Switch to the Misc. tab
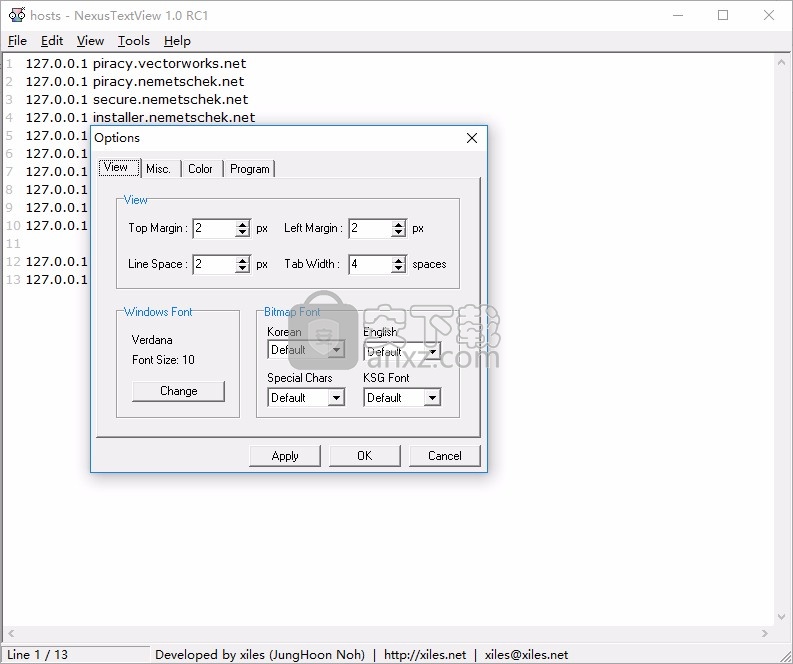Screen dimensions: 793x664 coord(161,169)
